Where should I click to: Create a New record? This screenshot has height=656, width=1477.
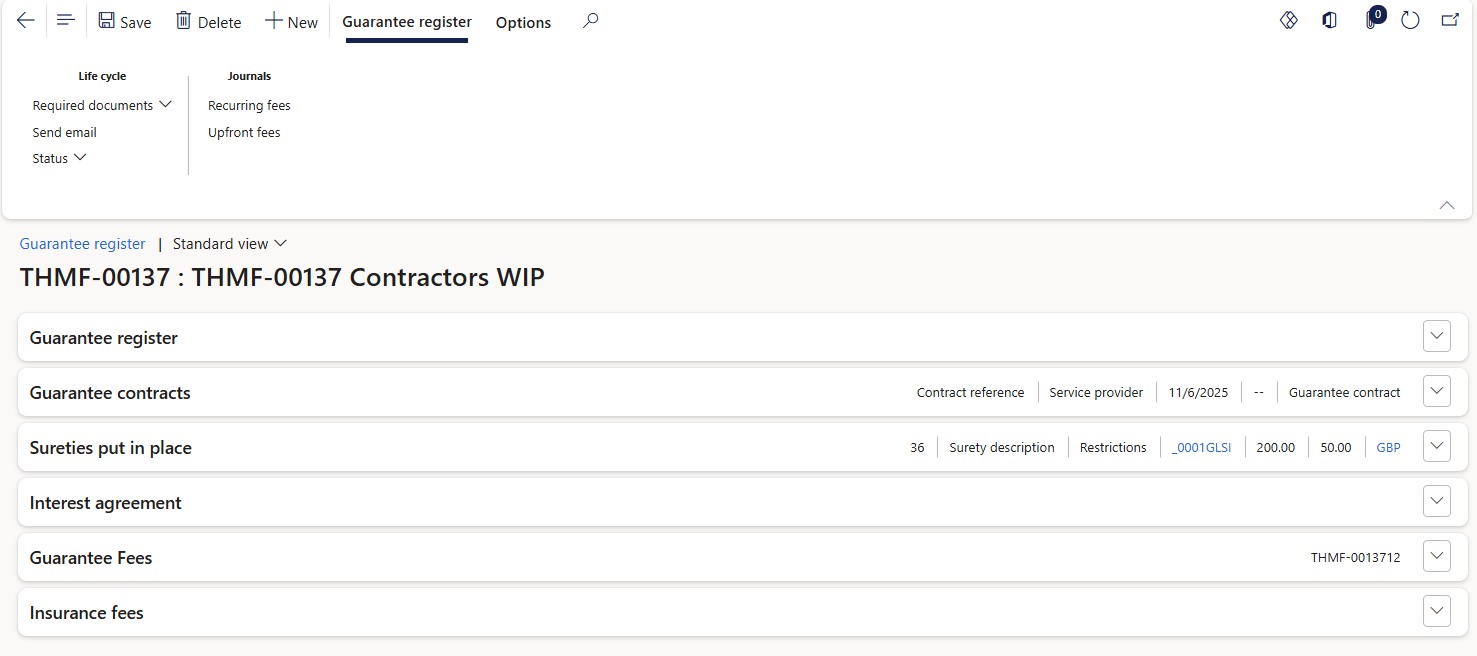pos(291,22)
